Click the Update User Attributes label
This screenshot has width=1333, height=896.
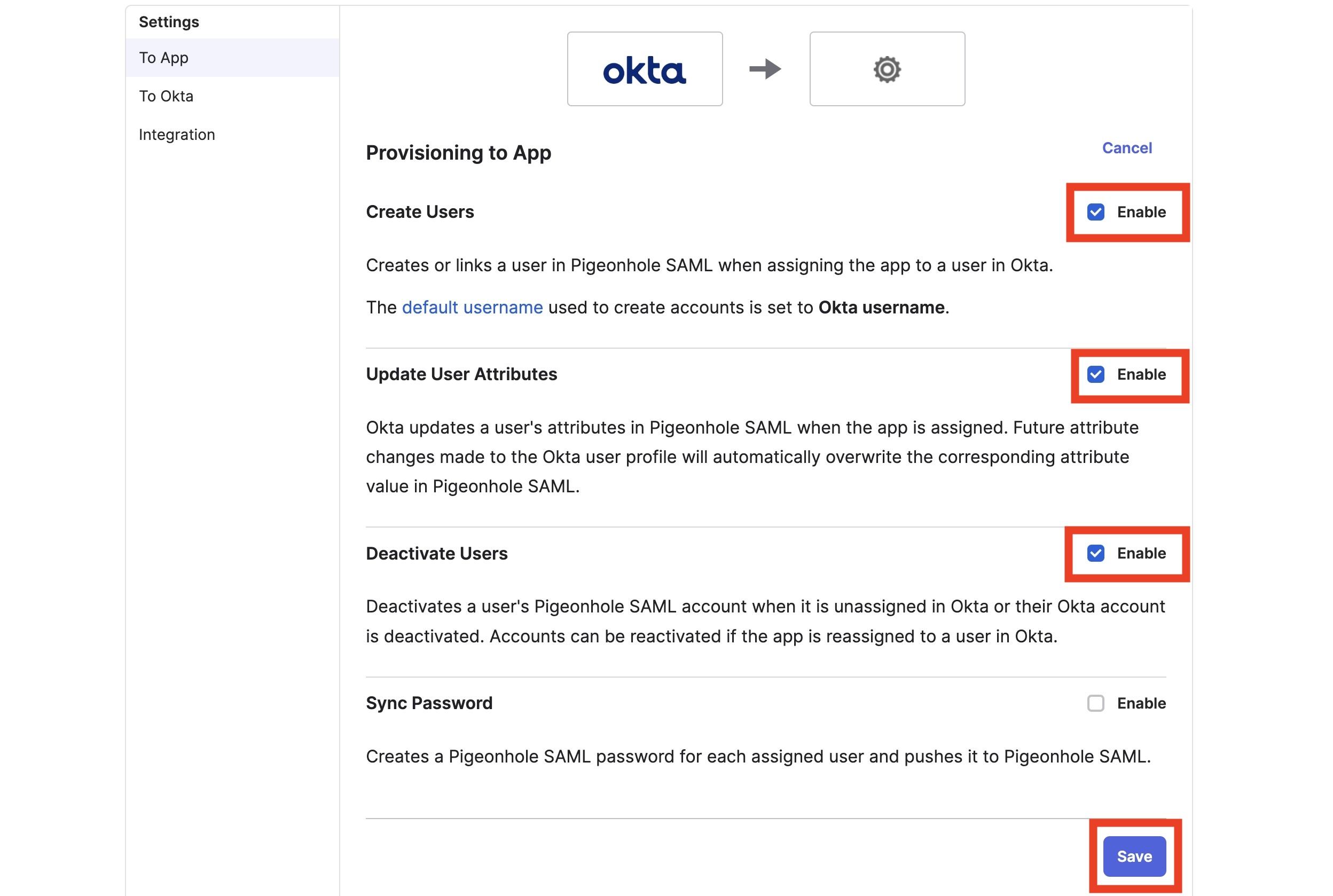(x=461, y=374)
